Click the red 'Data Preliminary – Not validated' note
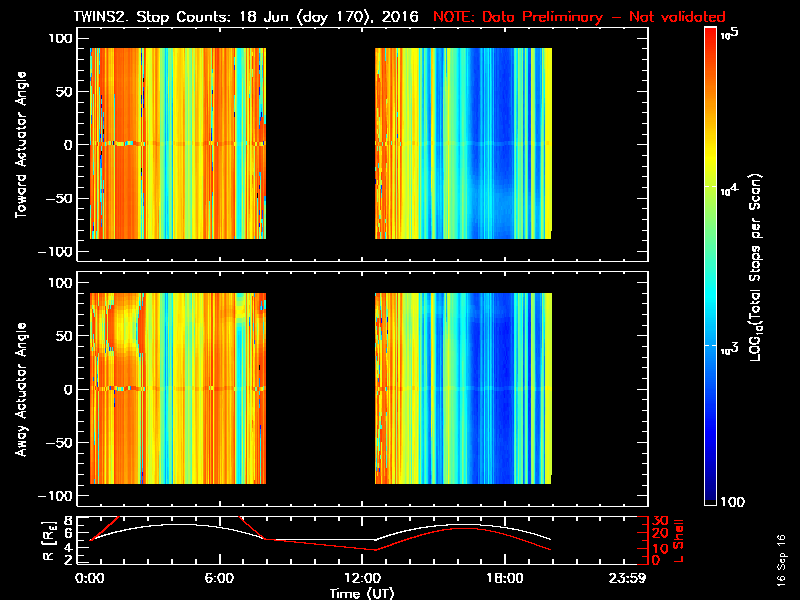The image size is (800, 600). pos(579,17)
